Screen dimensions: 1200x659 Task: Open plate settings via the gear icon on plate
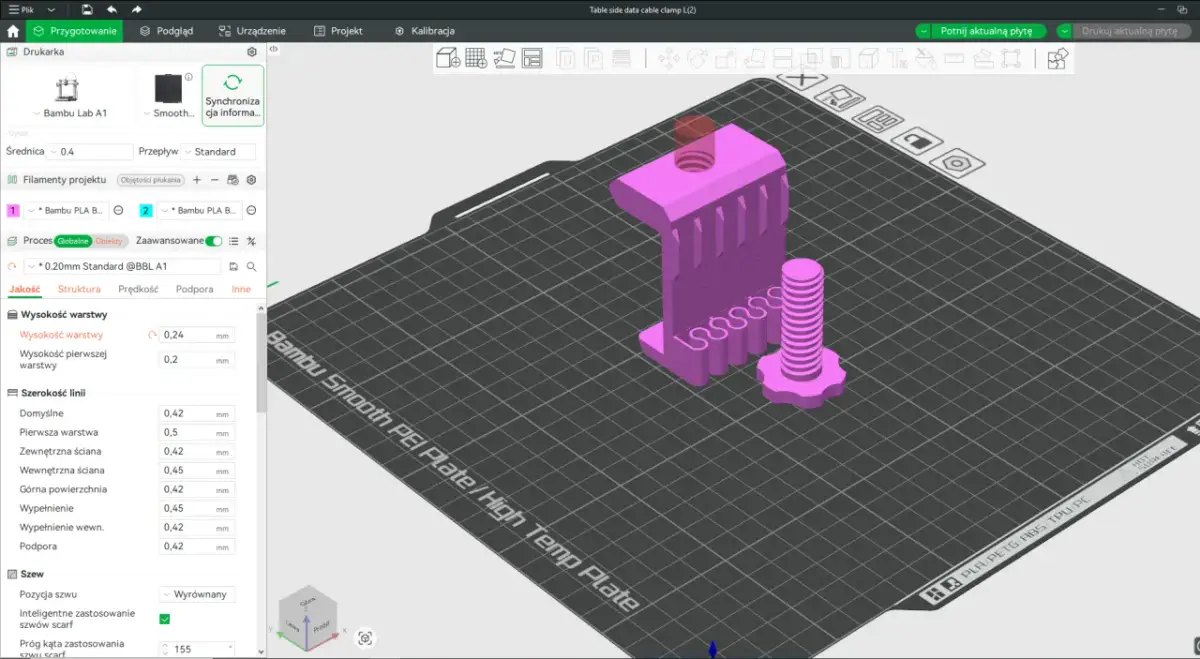tap(957, 162)
